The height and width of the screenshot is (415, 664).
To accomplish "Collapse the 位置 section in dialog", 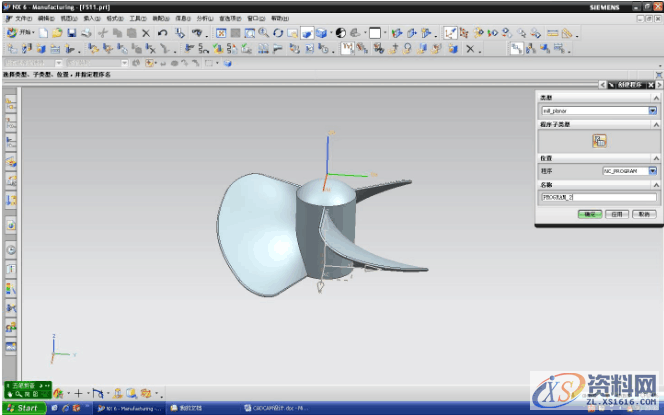I will tap(656, 158).
